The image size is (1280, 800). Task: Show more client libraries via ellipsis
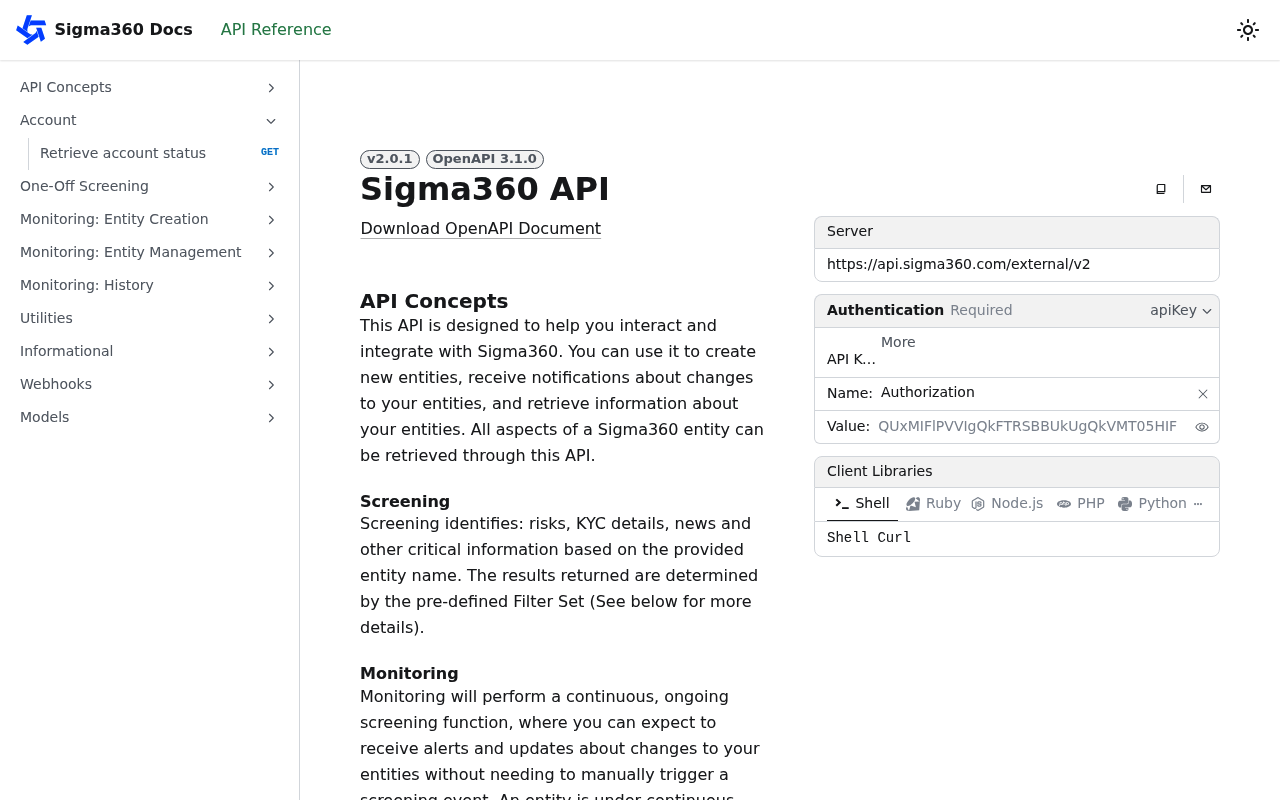(x=1198, y=504)
